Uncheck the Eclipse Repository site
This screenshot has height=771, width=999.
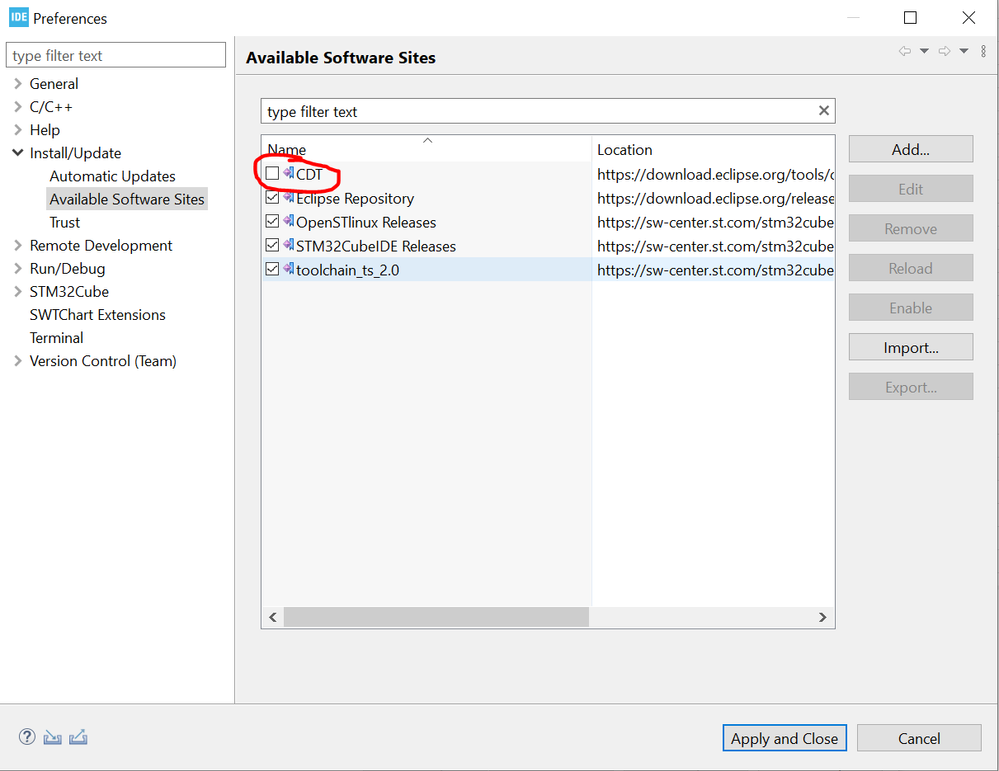272,198
